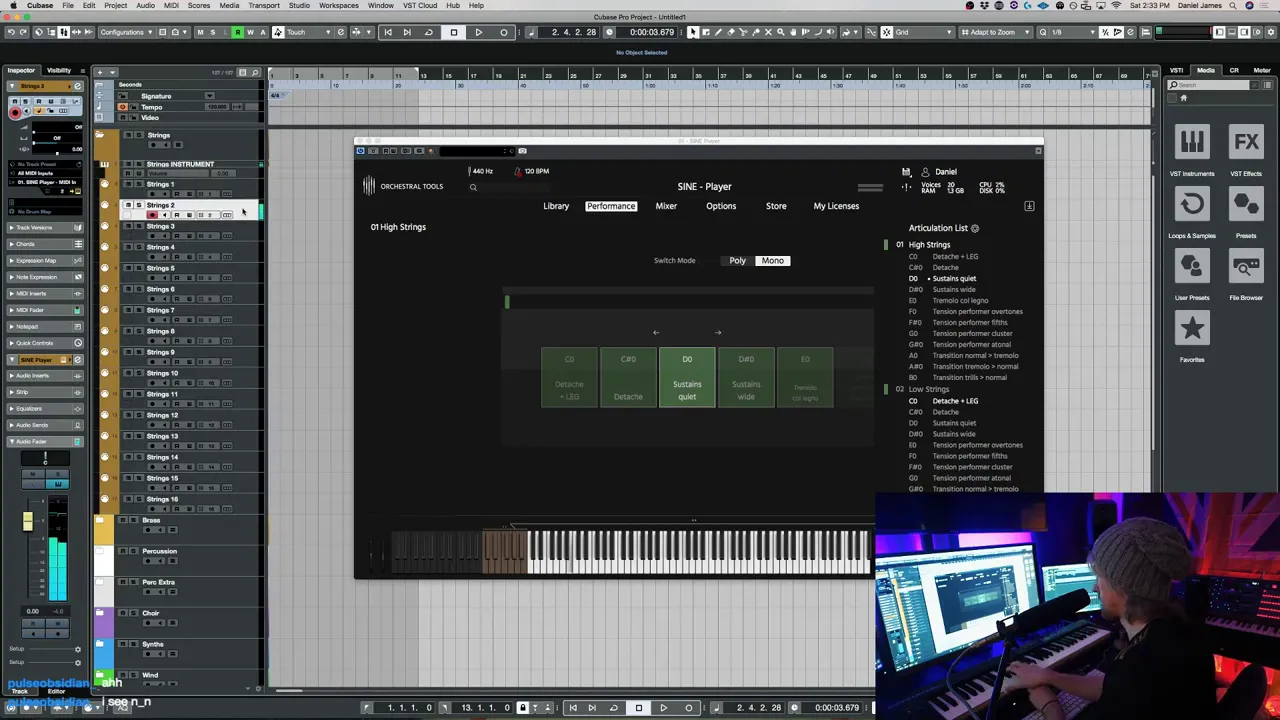The image size is (1280, 720).
Task: Click the Undo arrow icon
Action: [11, 32]
